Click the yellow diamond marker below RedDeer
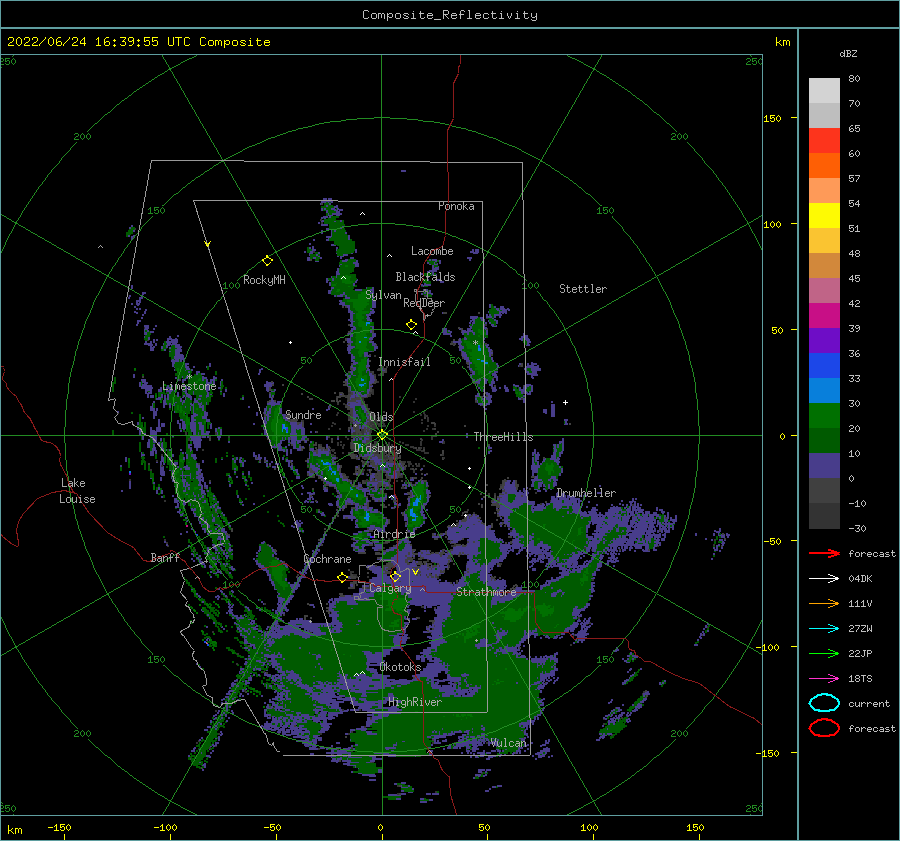 pyautogui.click(x=412, y=325)
